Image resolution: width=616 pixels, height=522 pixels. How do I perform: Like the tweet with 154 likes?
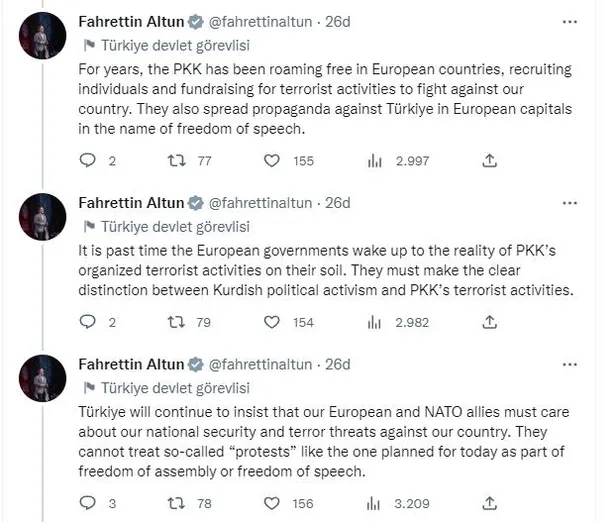pos(271,322)
